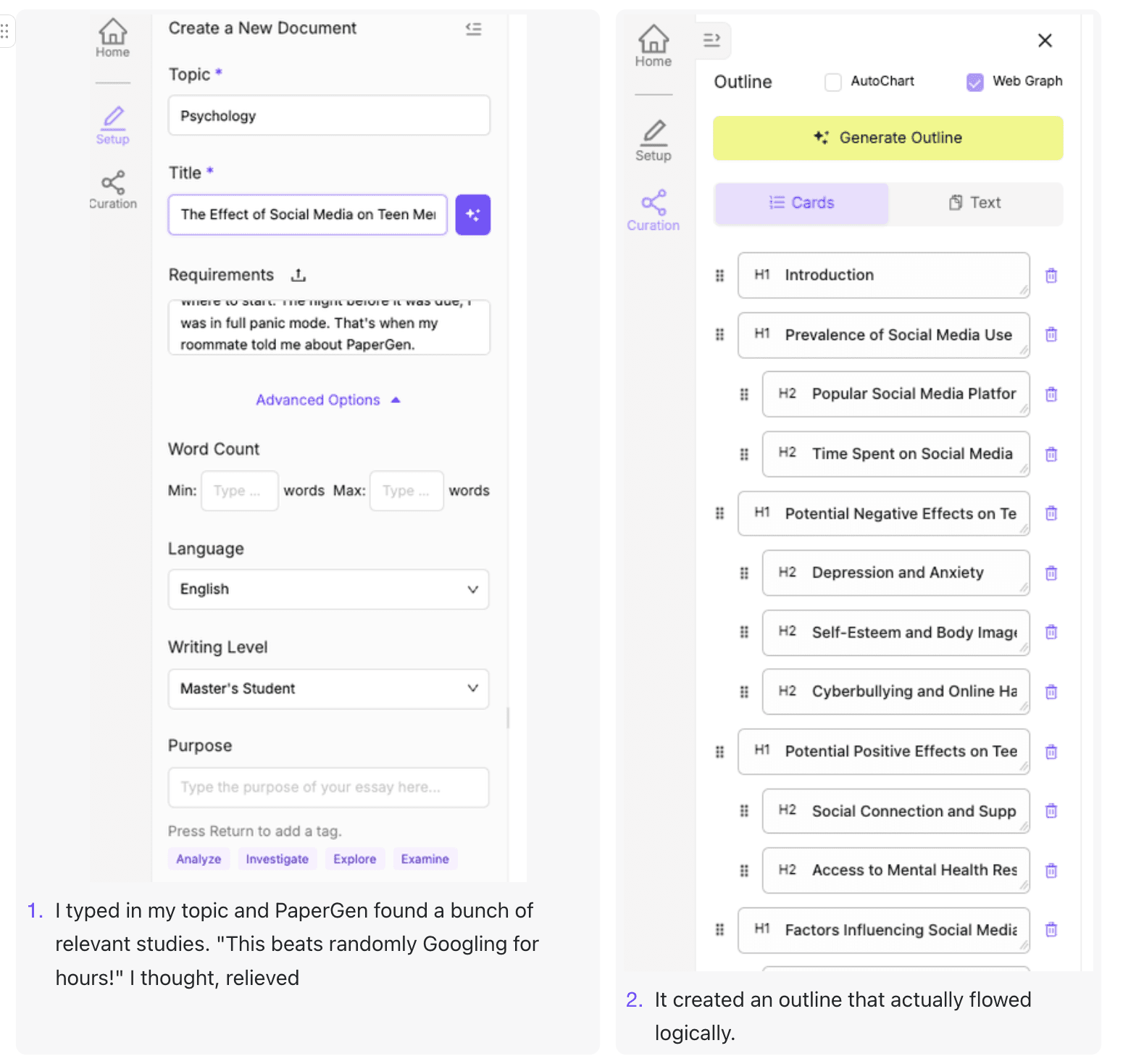The height and width of the screenshot is (1064, 1123).
Task: Select the Cards tab
Action: [801, 203]
